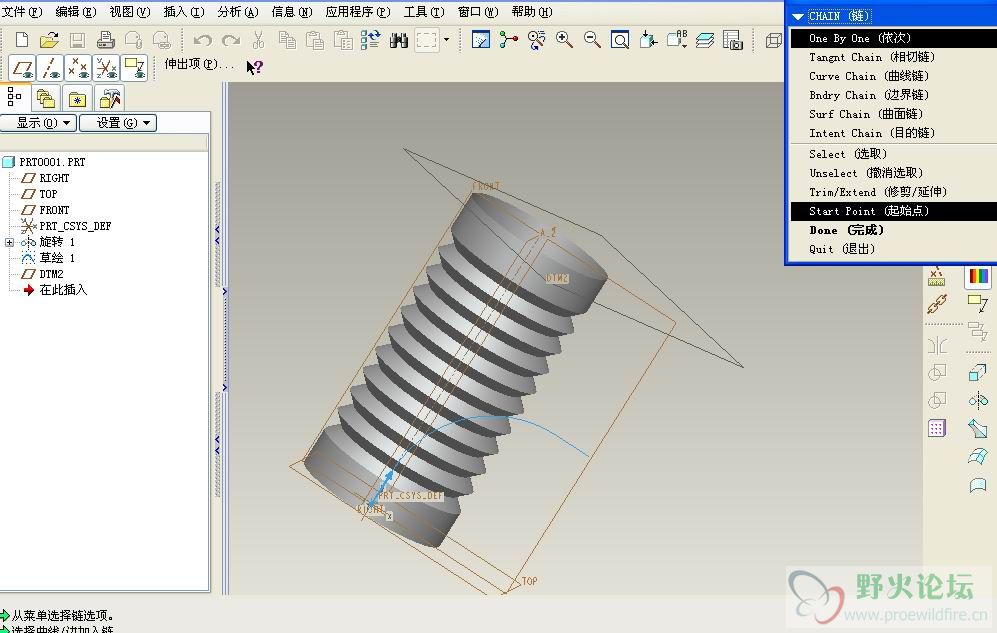Toggle coordinate system display

[x=106, y=67]
